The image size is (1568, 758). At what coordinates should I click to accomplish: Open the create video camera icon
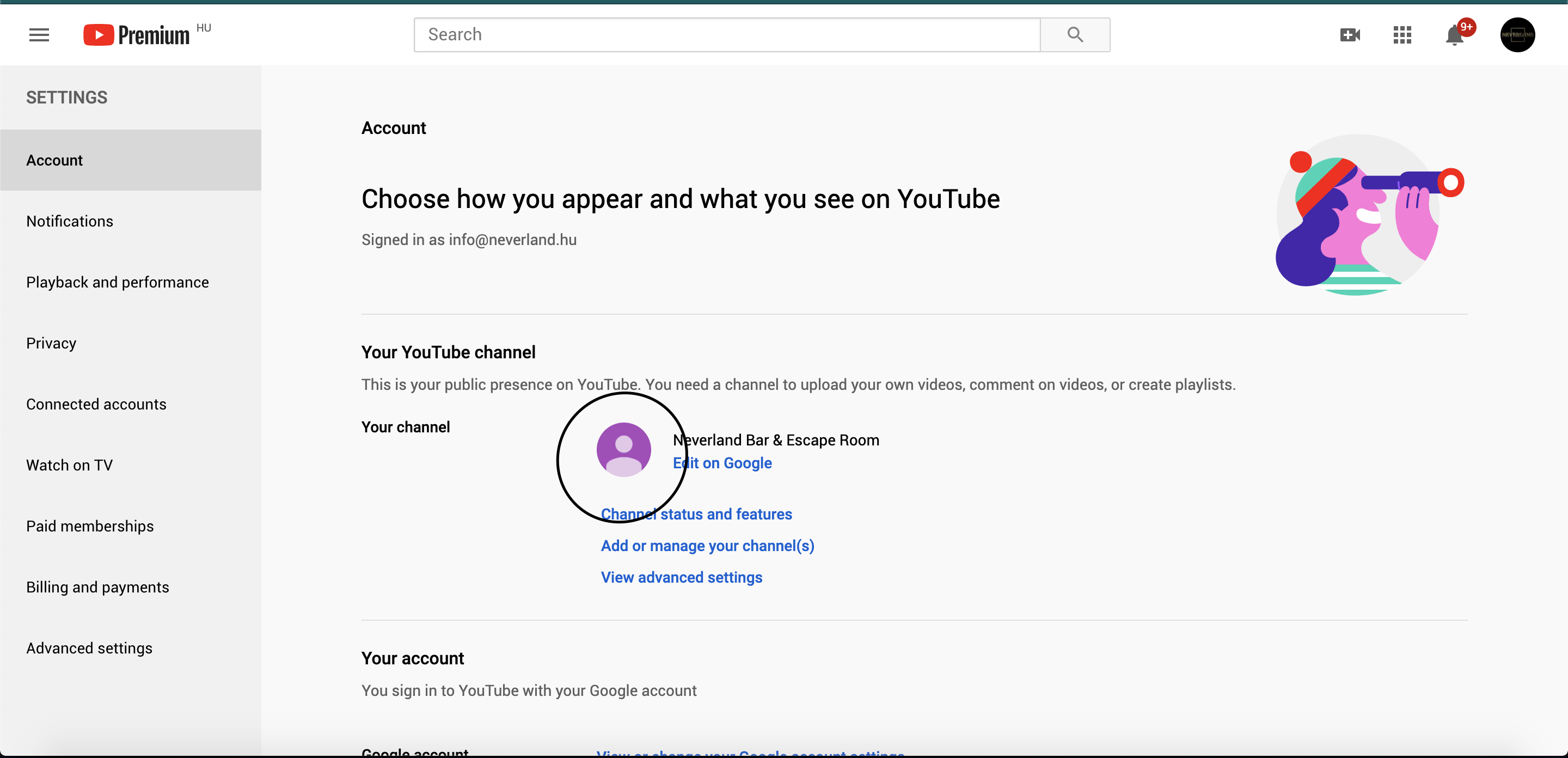click(1350, 35)
